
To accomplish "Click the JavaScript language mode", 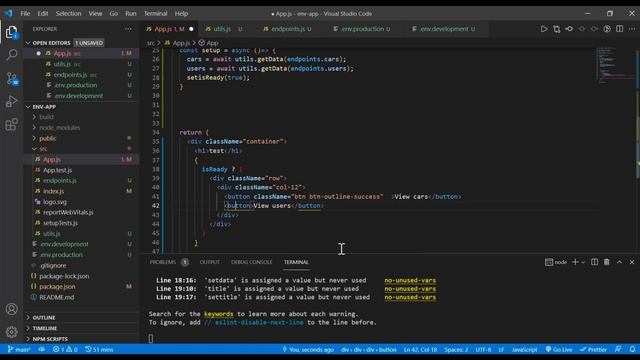I will click(x=524, y=349).
